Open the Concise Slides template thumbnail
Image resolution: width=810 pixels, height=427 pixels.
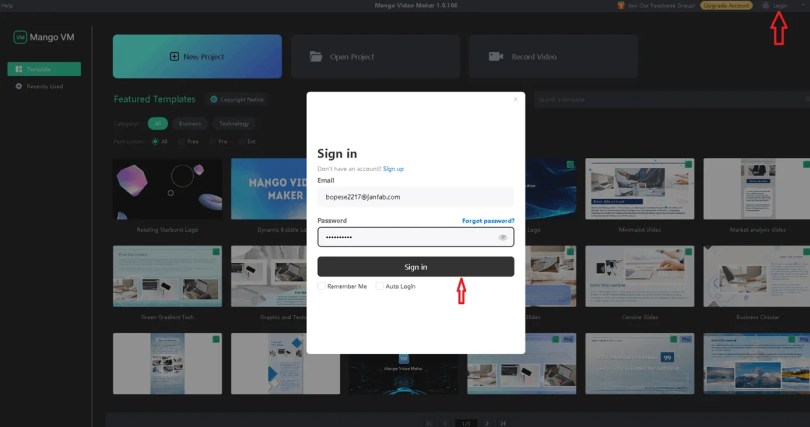click(640, 276)
